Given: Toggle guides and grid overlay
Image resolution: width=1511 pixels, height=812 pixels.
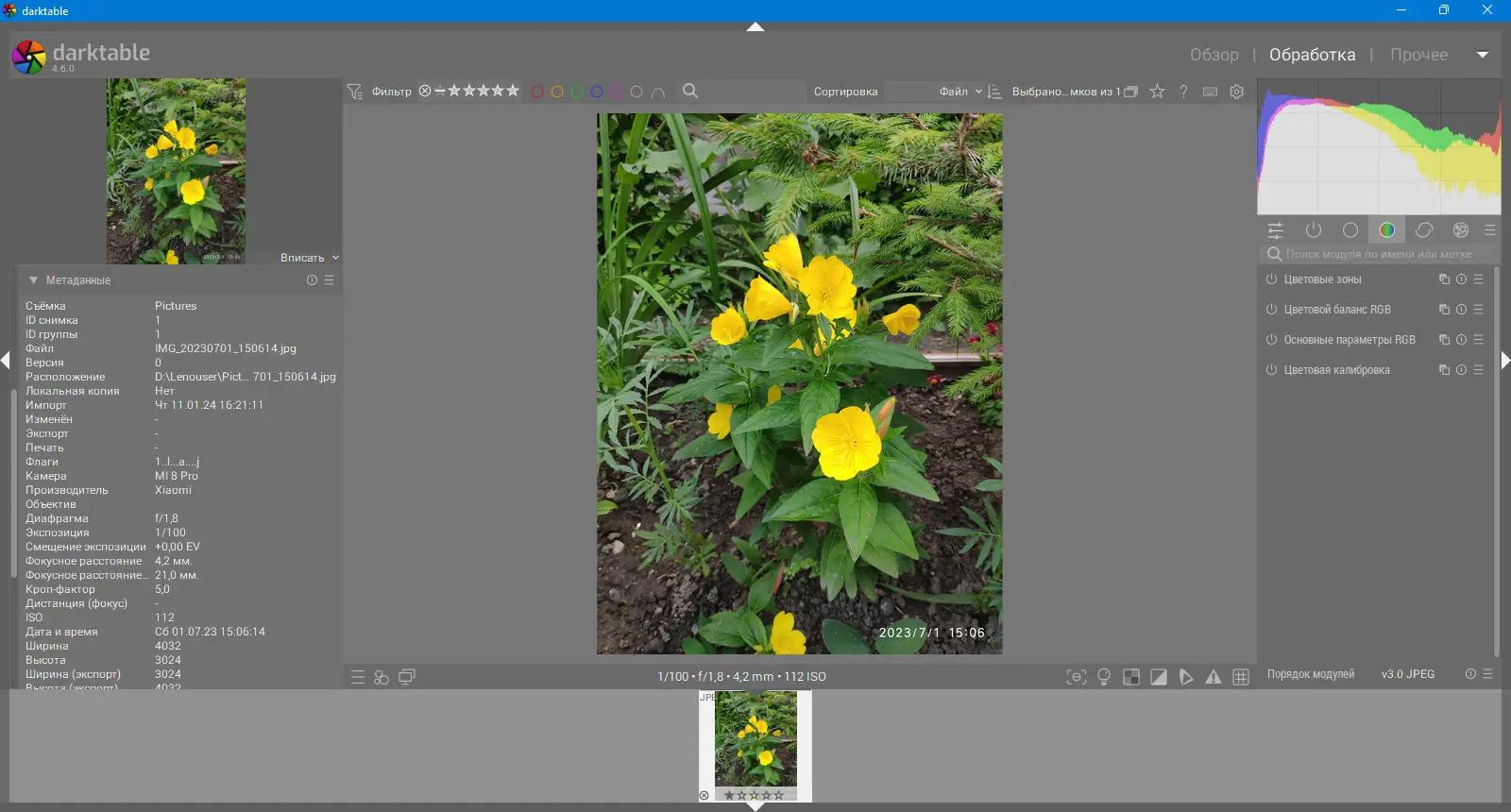Looking at the screenshot, I should [x=1241, y=677].
